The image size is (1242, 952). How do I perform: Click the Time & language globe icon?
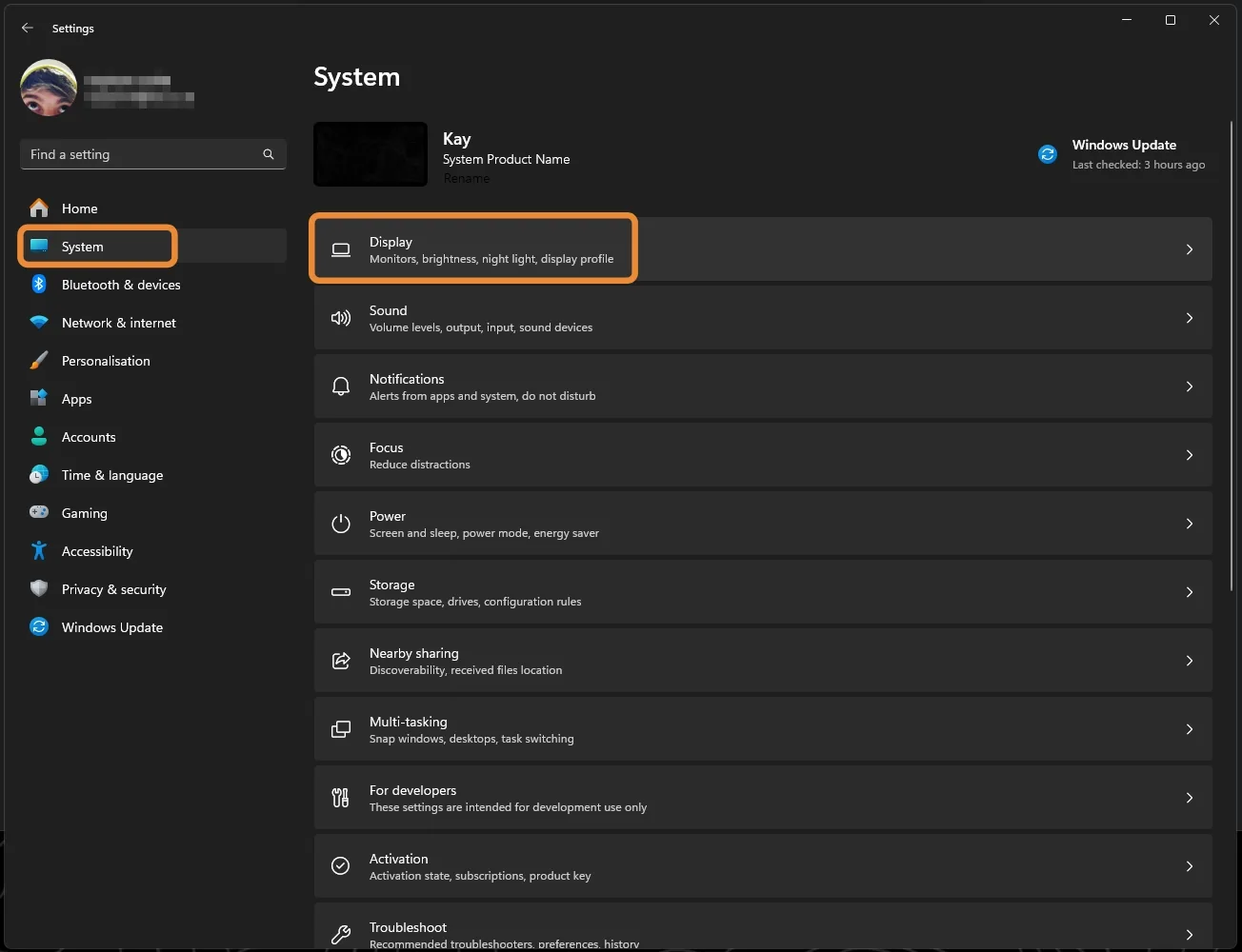tap(39, 475)
